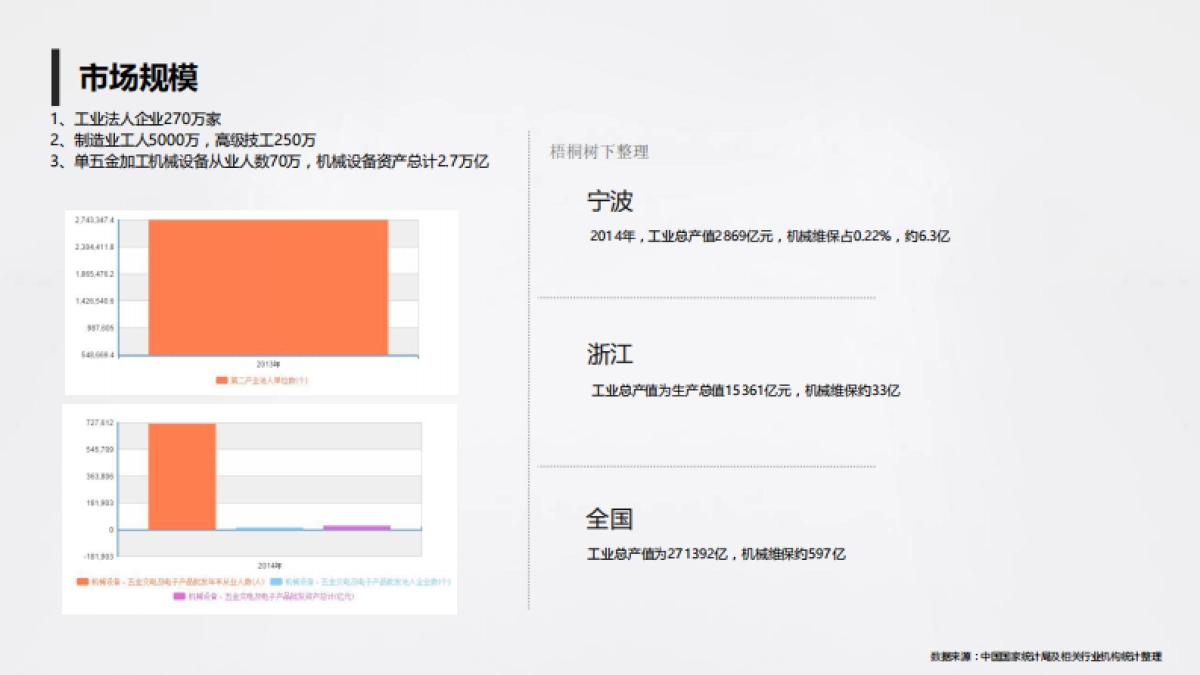
Task: Expand the 宁波 section heading
Action: click(x=612, y=200)
